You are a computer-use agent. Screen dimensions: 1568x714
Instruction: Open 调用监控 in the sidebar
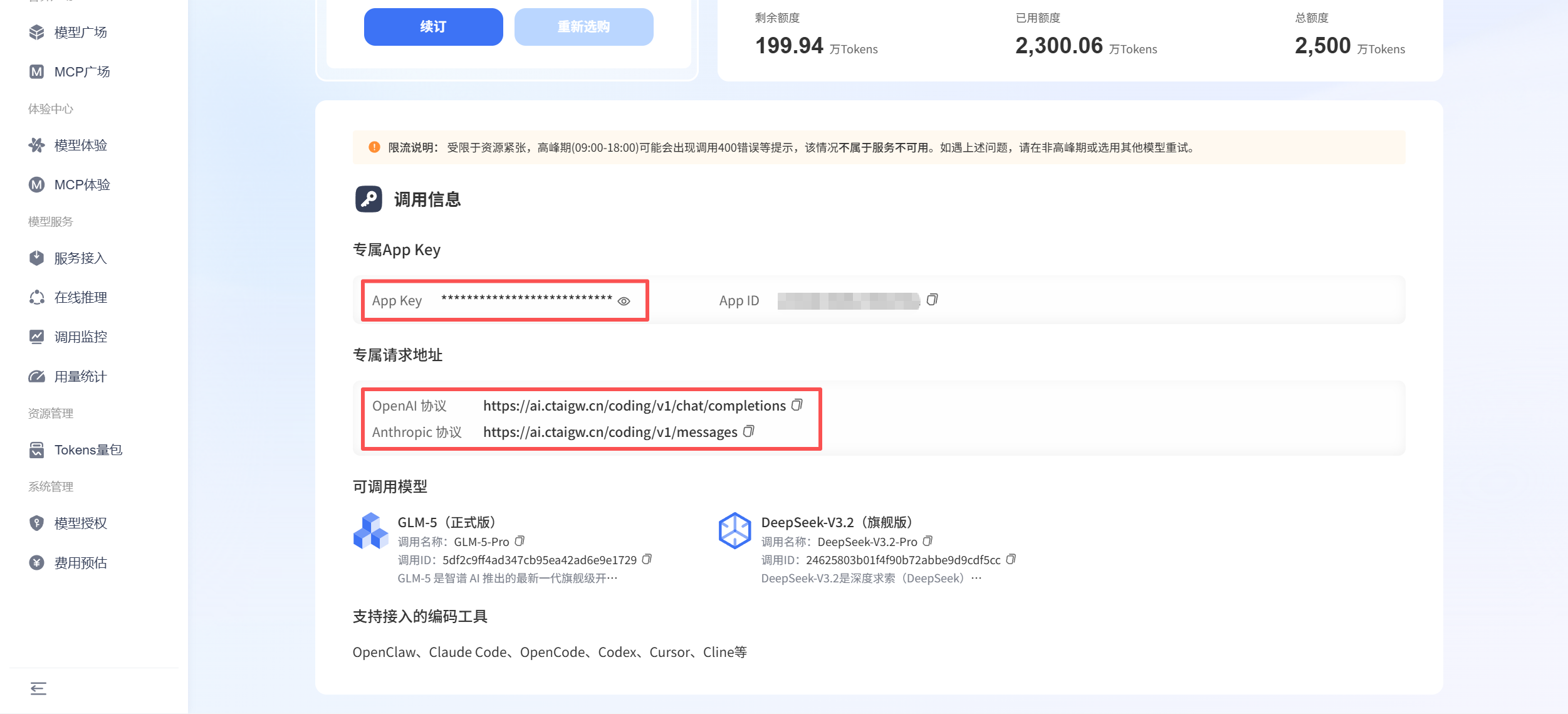pyautogui.click(x=81, y=337)
